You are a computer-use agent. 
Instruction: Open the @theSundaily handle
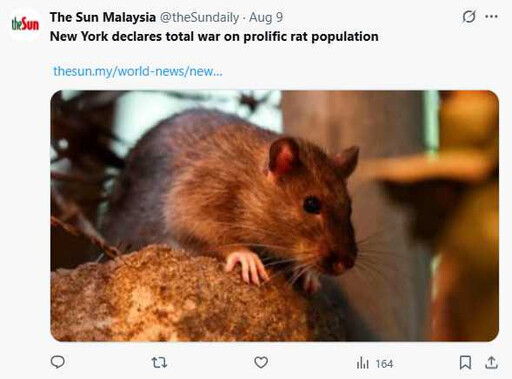click(199, 17)
